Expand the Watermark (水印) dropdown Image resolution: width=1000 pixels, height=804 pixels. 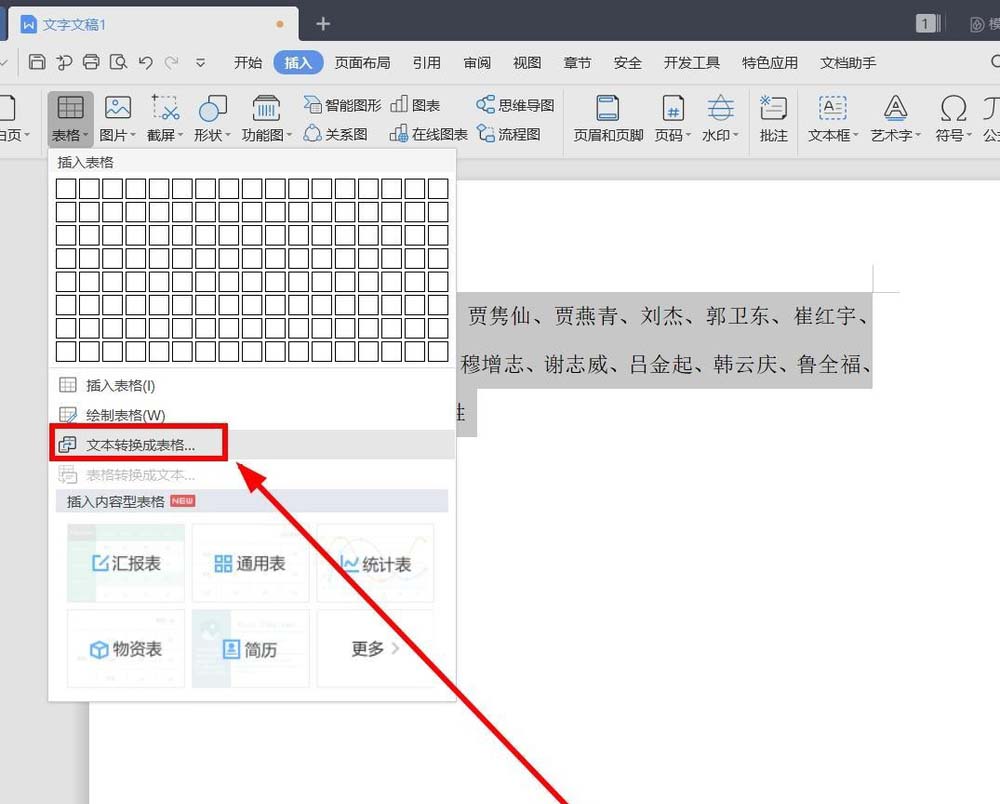[720, 118]
